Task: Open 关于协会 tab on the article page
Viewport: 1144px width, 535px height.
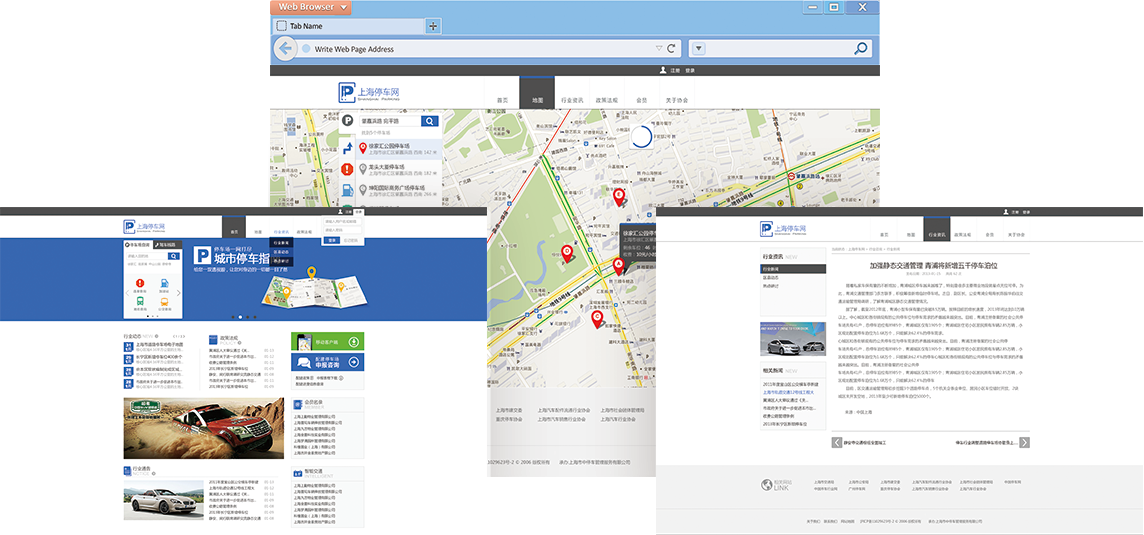Action: click(1016, 235)
